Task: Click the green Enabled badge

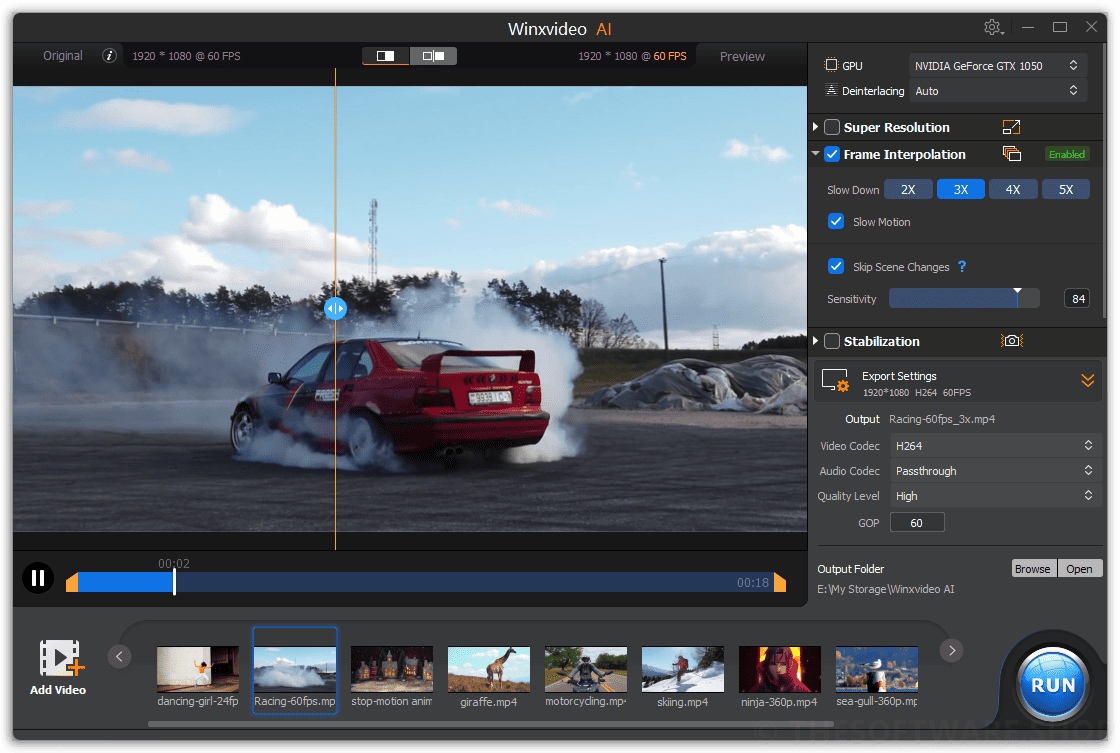Action: click(1066, 154)
